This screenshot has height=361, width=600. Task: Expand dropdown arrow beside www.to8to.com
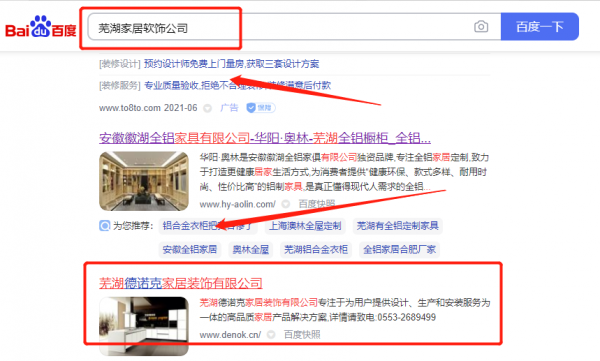pyautogui.click(x=207, y=108)
